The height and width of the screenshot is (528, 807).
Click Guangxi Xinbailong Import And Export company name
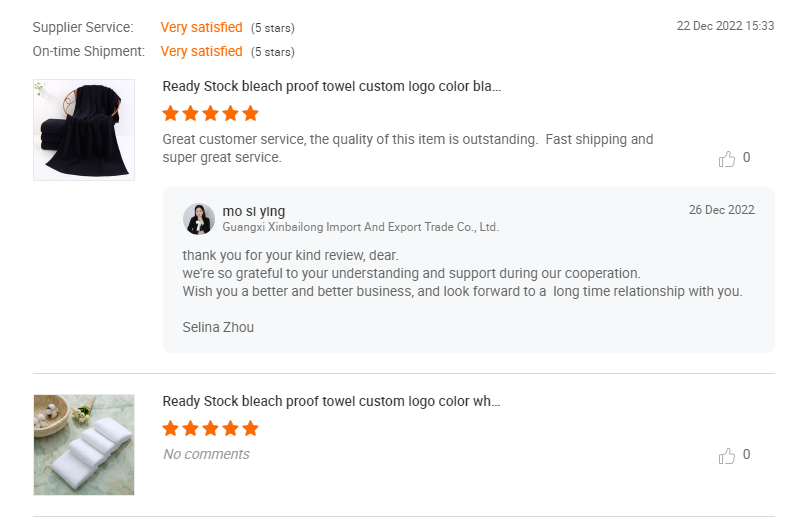coord(360,227)
